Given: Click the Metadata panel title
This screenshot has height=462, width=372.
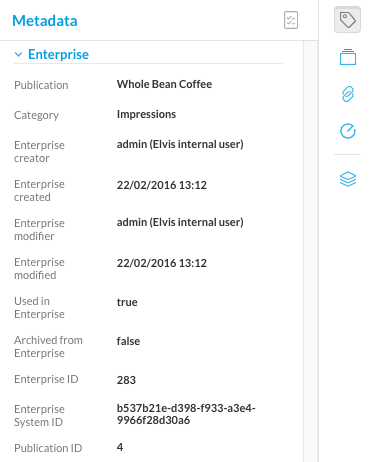Looking at the screenshot, I should tap(45, 21).
